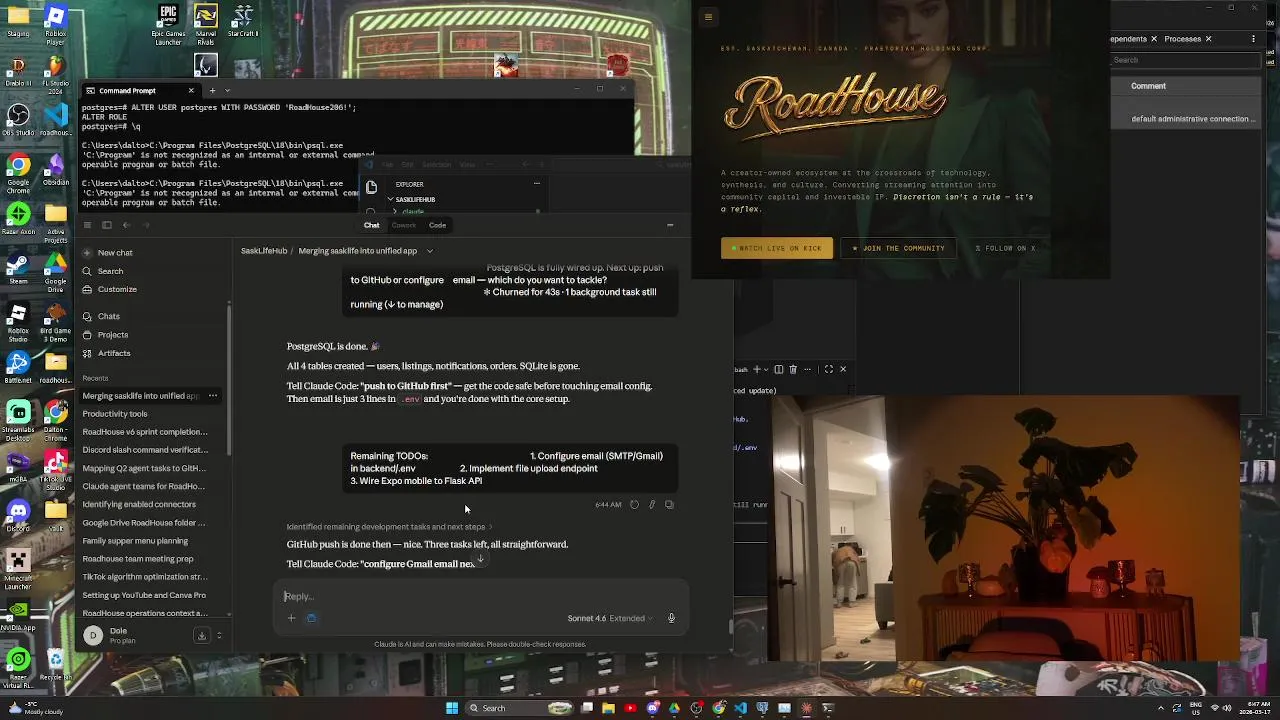1280x720 pixels.
Task: Click the Command Prompt taskbar icon
Action: 828,708
